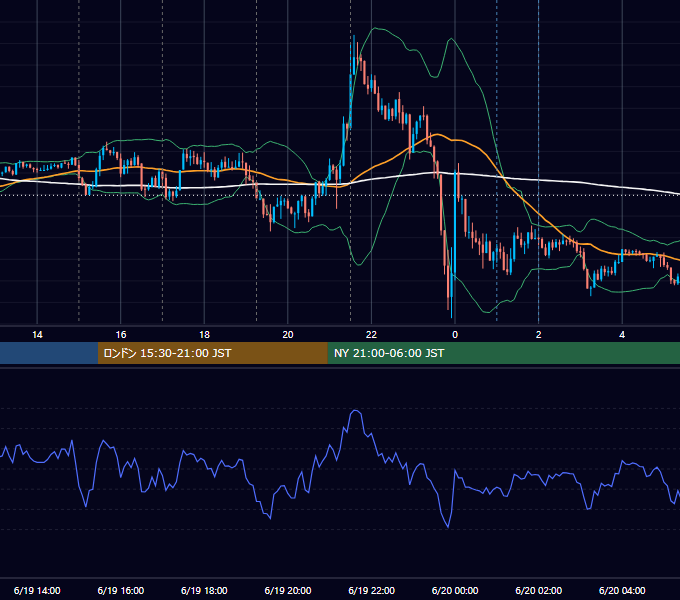
Task: Click hour label 0 on price chart axis
Action: tap(455, 335)
